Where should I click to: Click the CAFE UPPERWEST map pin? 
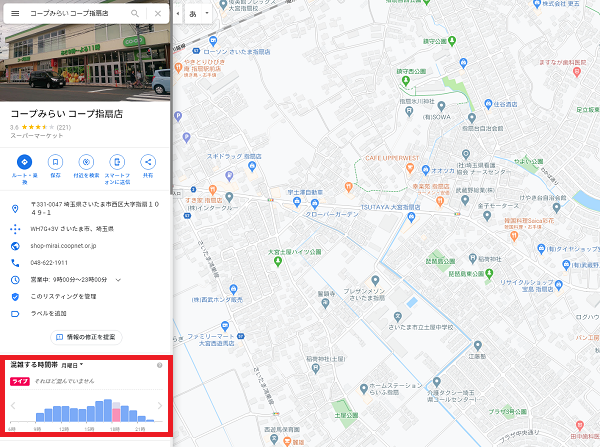tap(410, 168)
